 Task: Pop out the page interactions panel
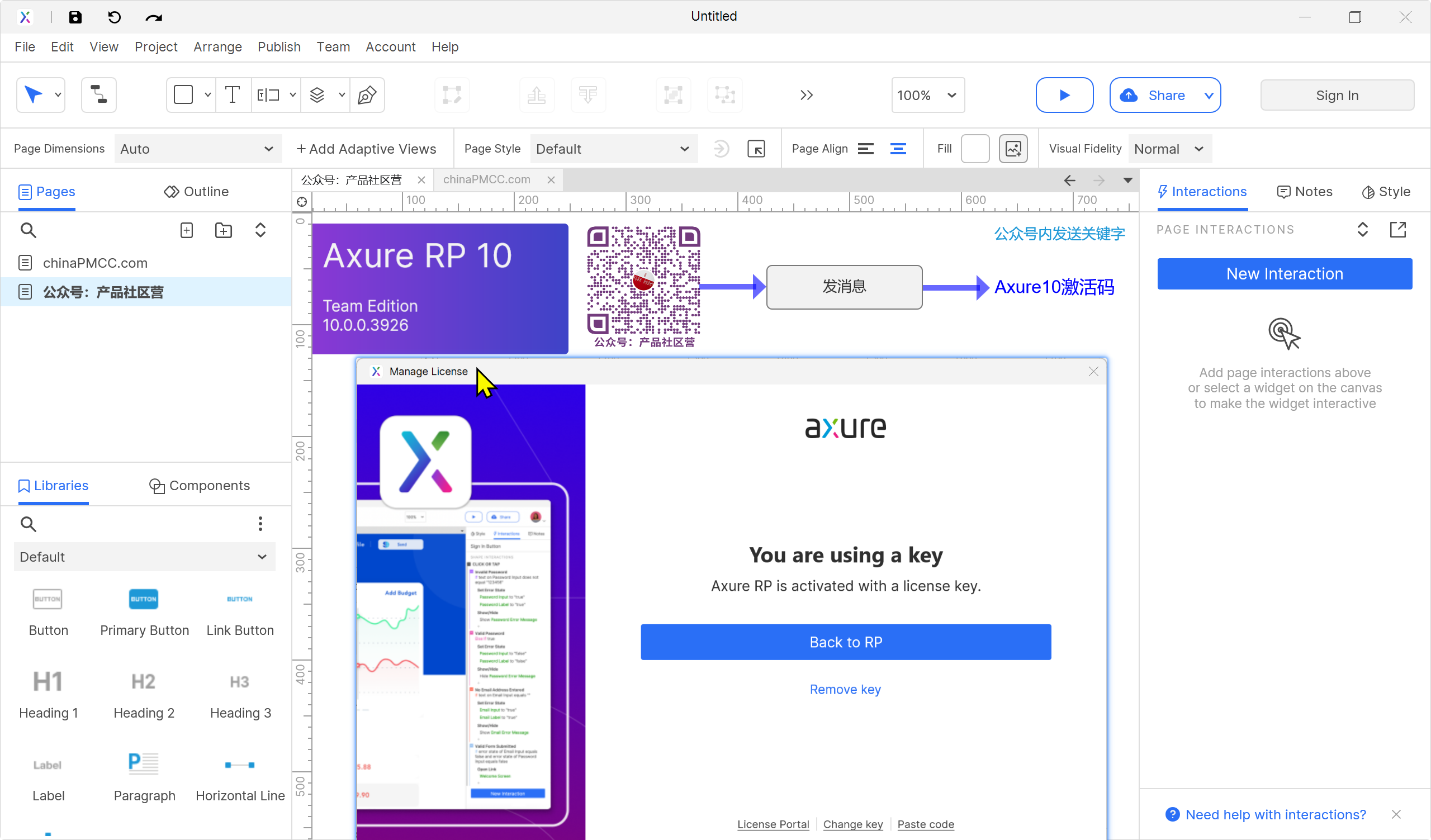coord(1397,229)
